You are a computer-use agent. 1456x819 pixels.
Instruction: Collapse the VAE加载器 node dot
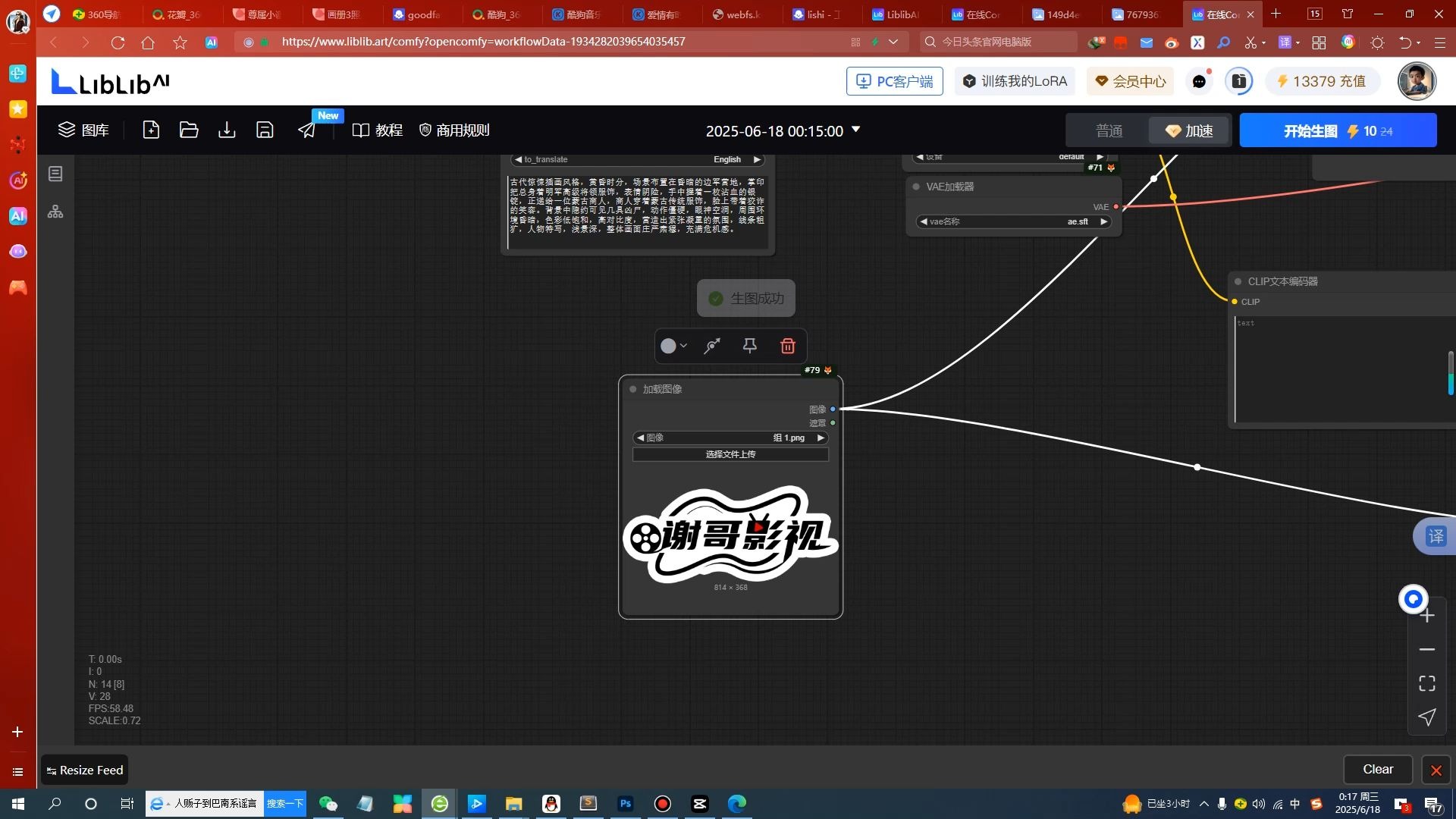[916, 187]
